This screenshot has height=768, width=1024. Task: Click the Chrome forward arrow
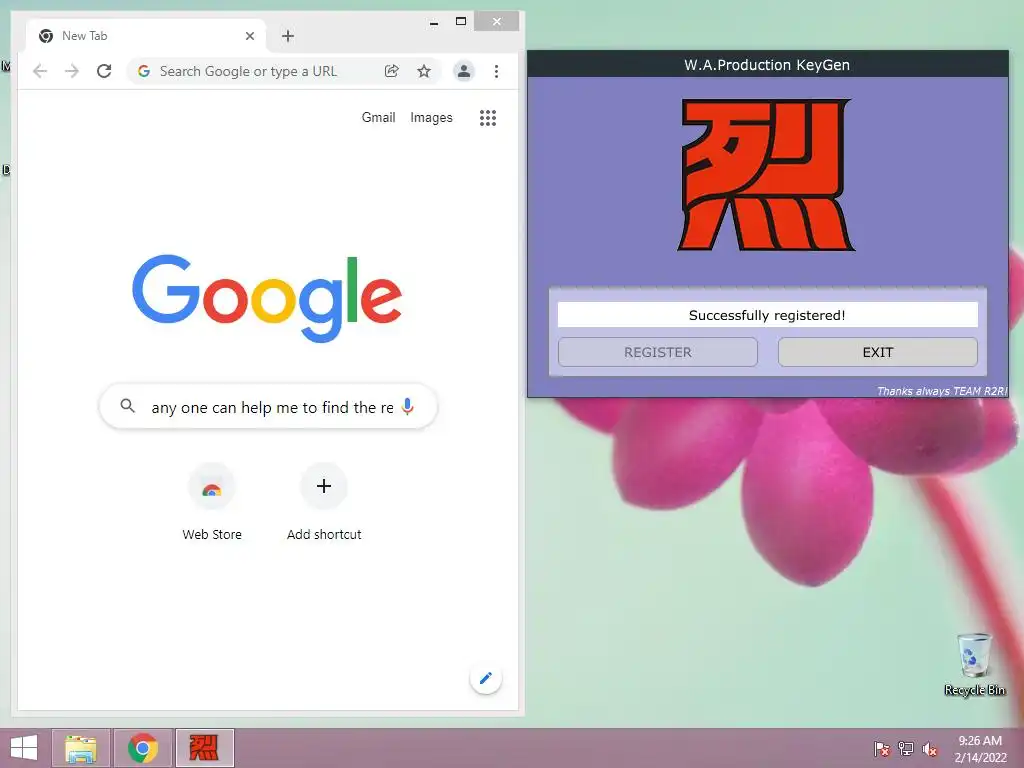coord(72,71)
